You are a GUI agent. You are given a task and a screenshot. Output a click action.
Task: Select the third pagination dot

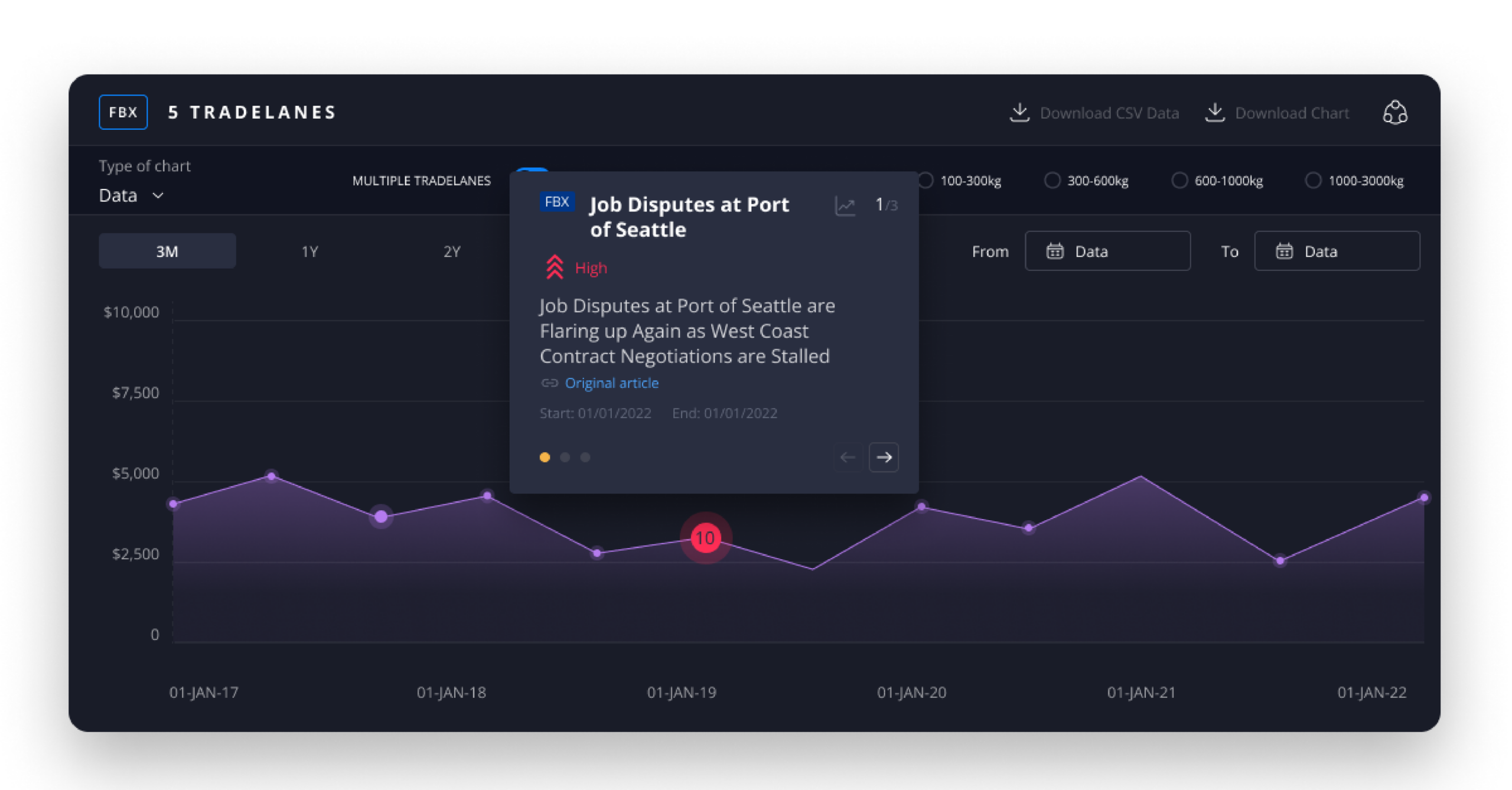[585, 458]
